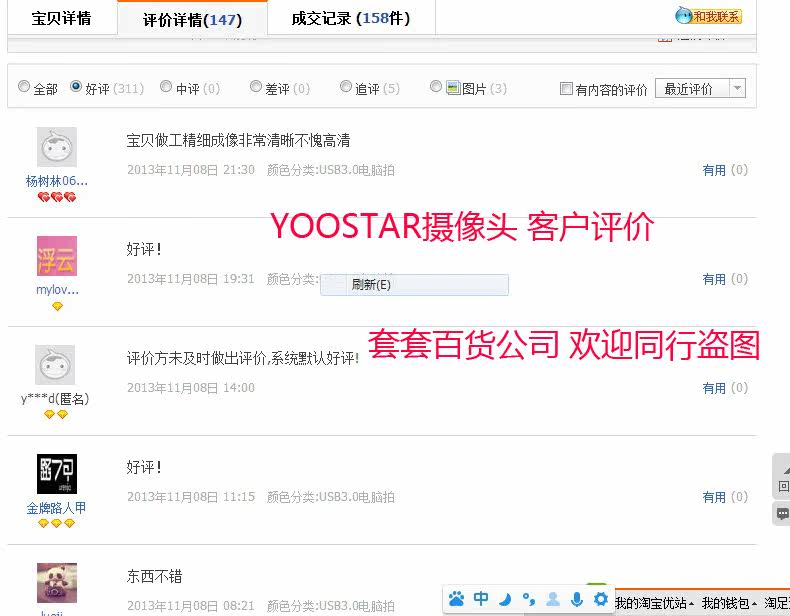Screen dimensions: 790x616
Task: Expand 我的淘宝优站 menu in bottom bar
Action: [654, 603]
